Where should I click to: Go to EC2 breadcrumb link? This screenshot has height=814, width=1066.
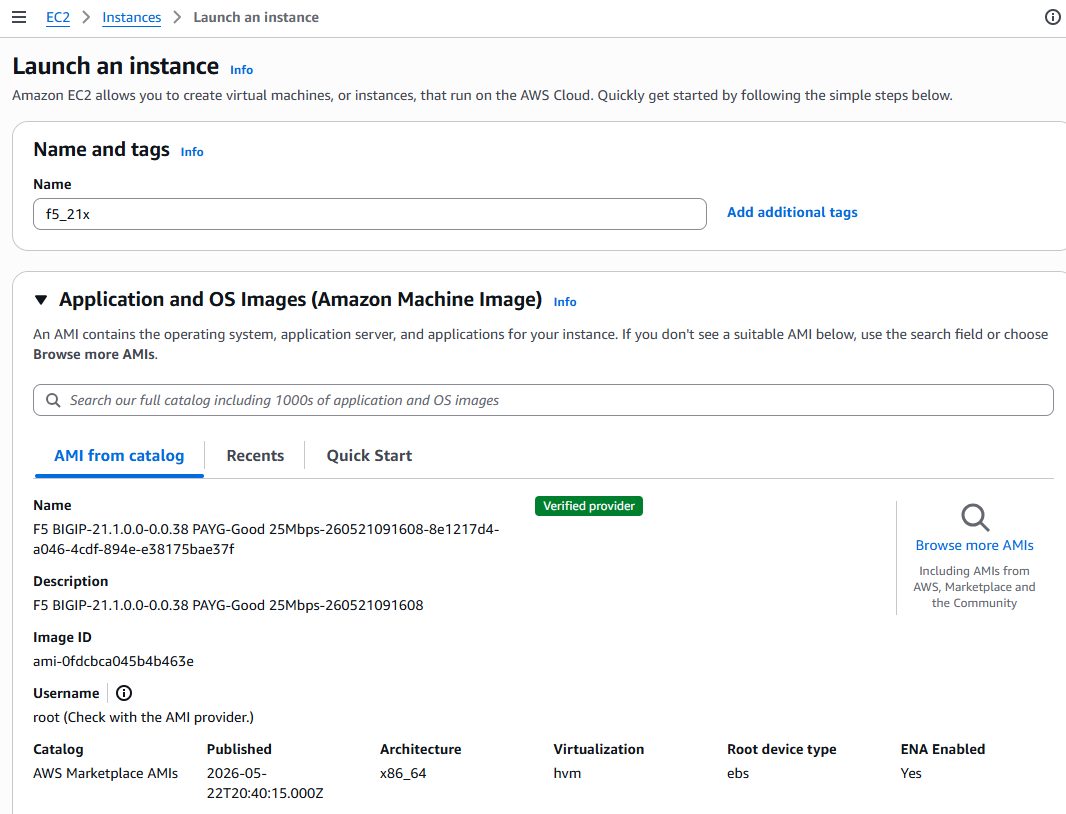click(x=58, y=17)
